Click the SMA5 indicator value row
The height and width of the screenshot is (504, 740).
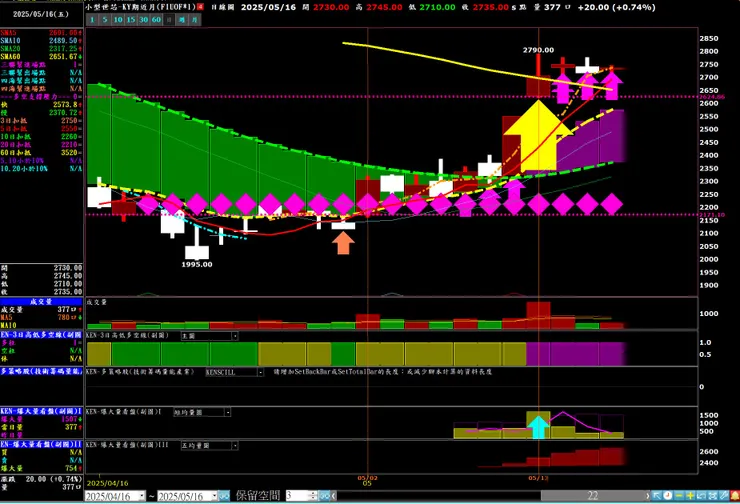42,33
